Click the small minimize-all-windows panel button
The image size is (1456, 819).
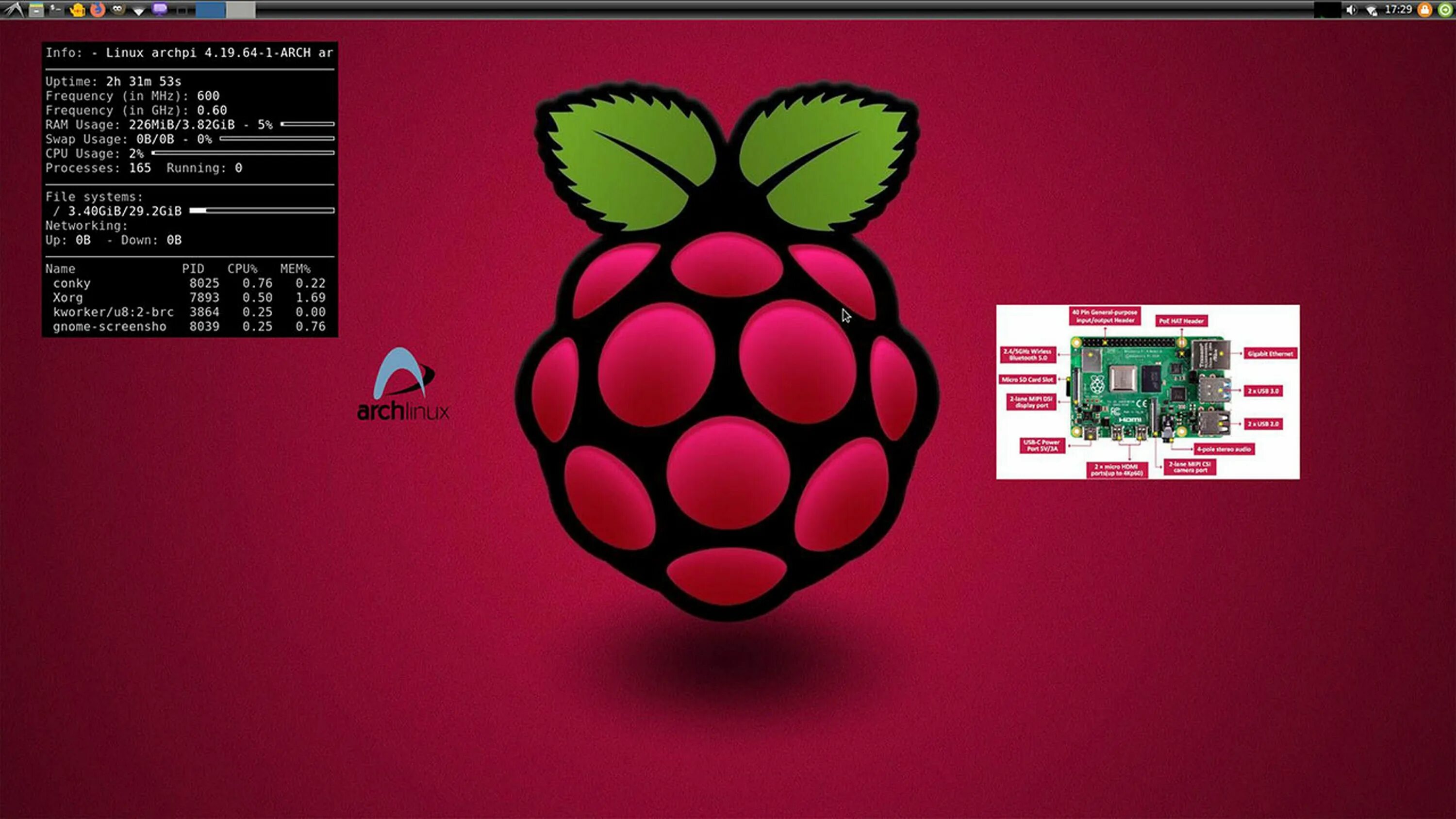tap(182, 10)
